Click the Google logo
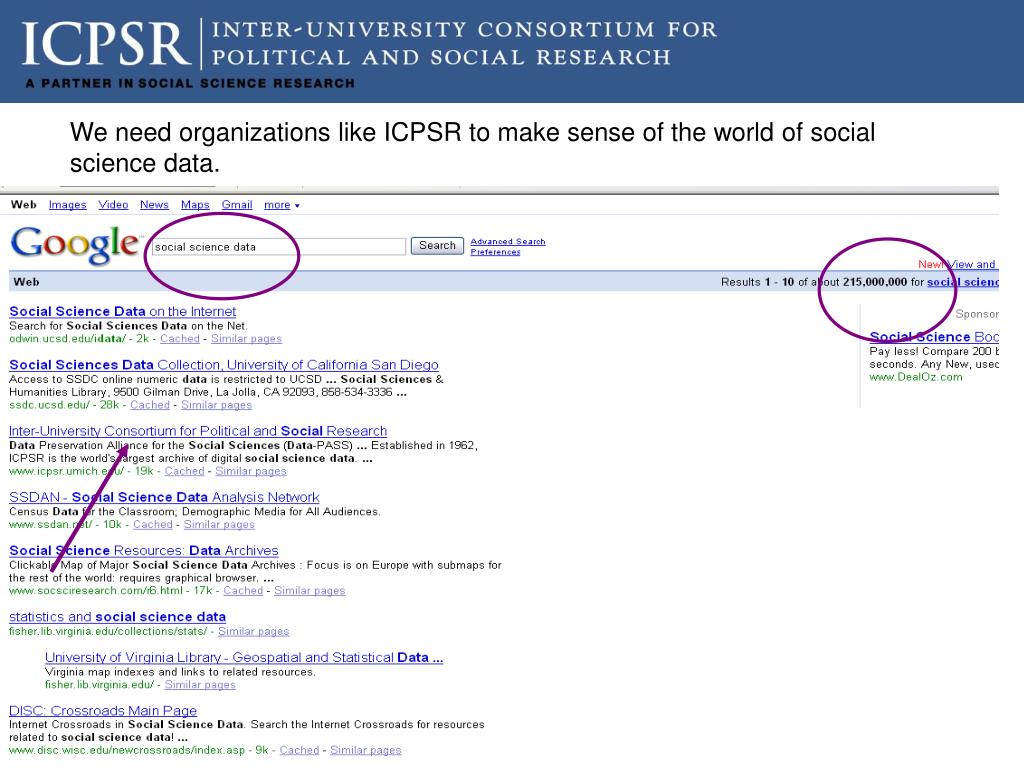The height and width of the screenshot is (768, 1024). 75,245
